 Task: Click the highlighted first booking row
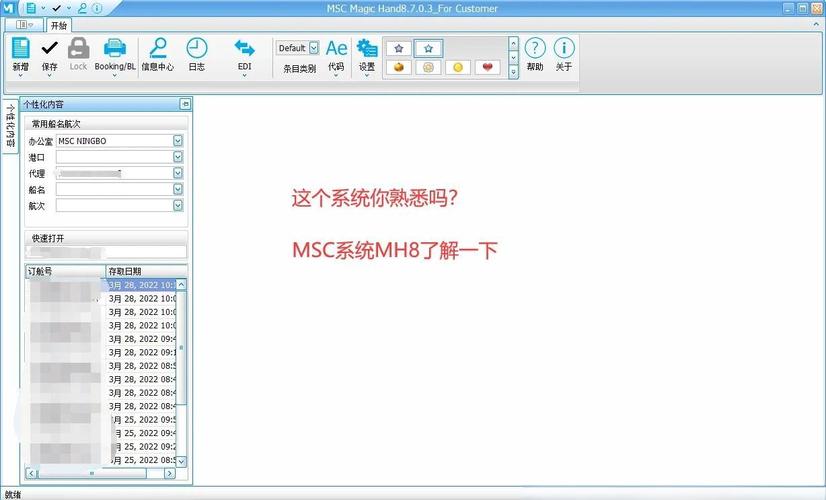101,285
